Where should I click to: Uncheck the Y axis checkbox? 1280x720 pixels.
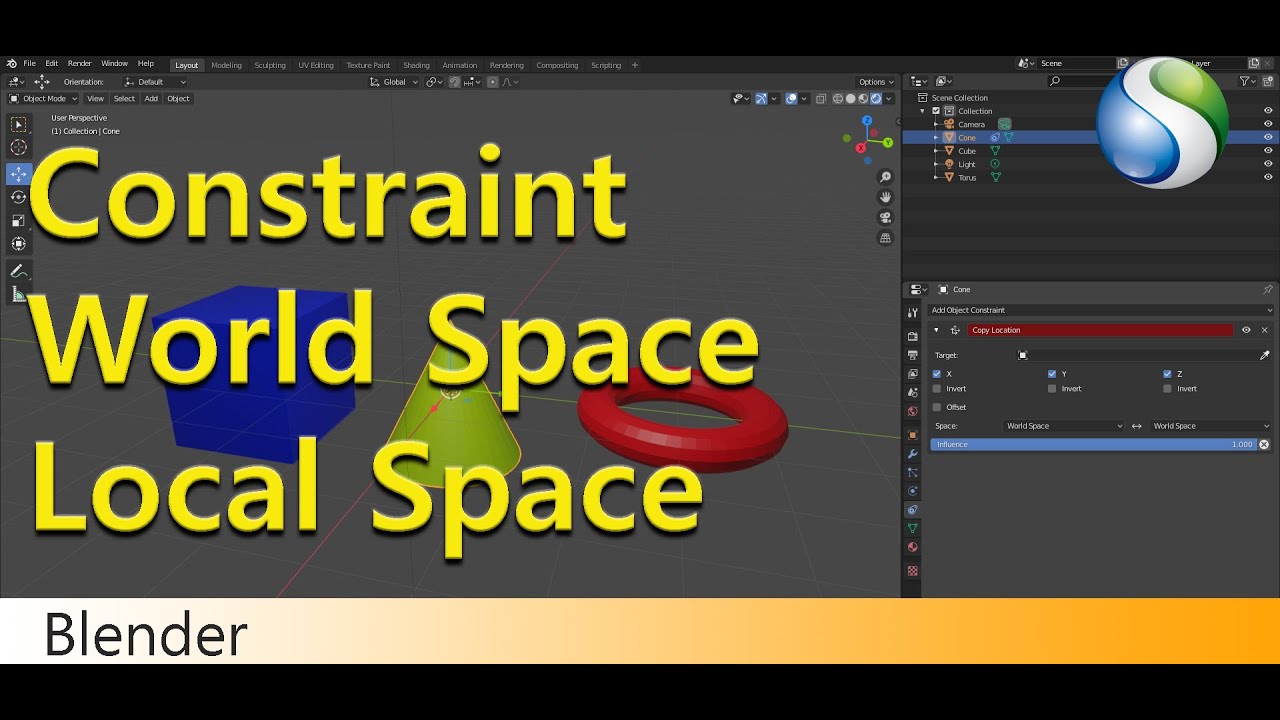pos(1052,374)
